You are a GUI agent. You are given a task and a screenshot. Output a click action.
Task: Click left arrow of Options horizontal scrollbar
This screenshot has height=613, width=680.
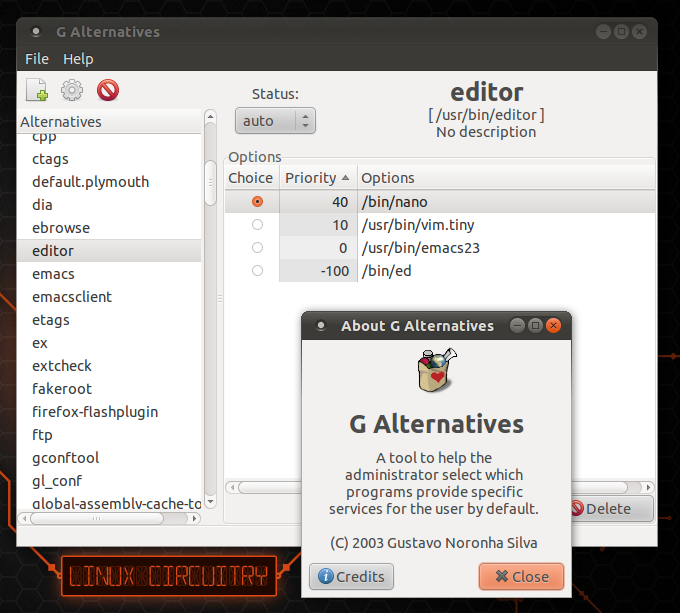(232, 487)
